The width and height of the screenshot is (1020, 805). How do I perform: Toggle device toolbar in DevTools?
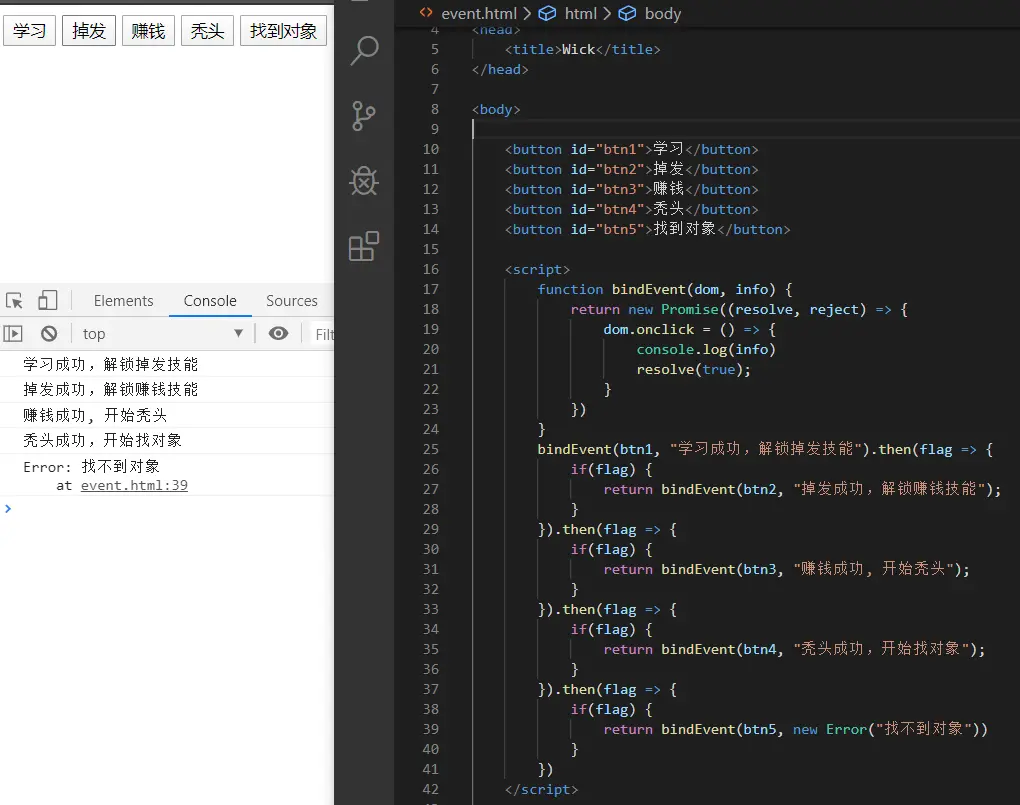[47, 300]
